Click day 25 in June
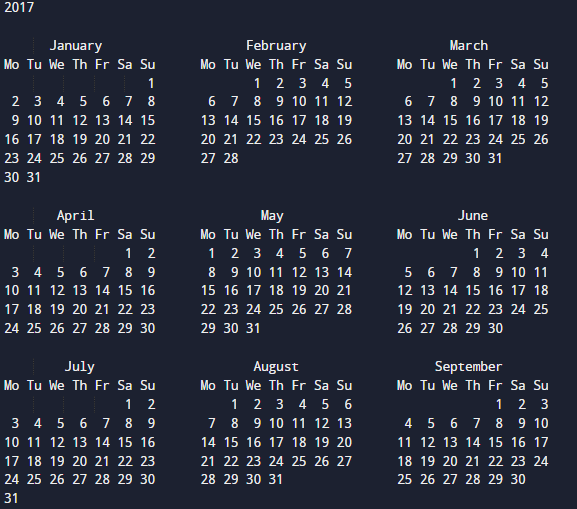The height and width of the screenshot is (509, 577). click(x=541, y=309)
